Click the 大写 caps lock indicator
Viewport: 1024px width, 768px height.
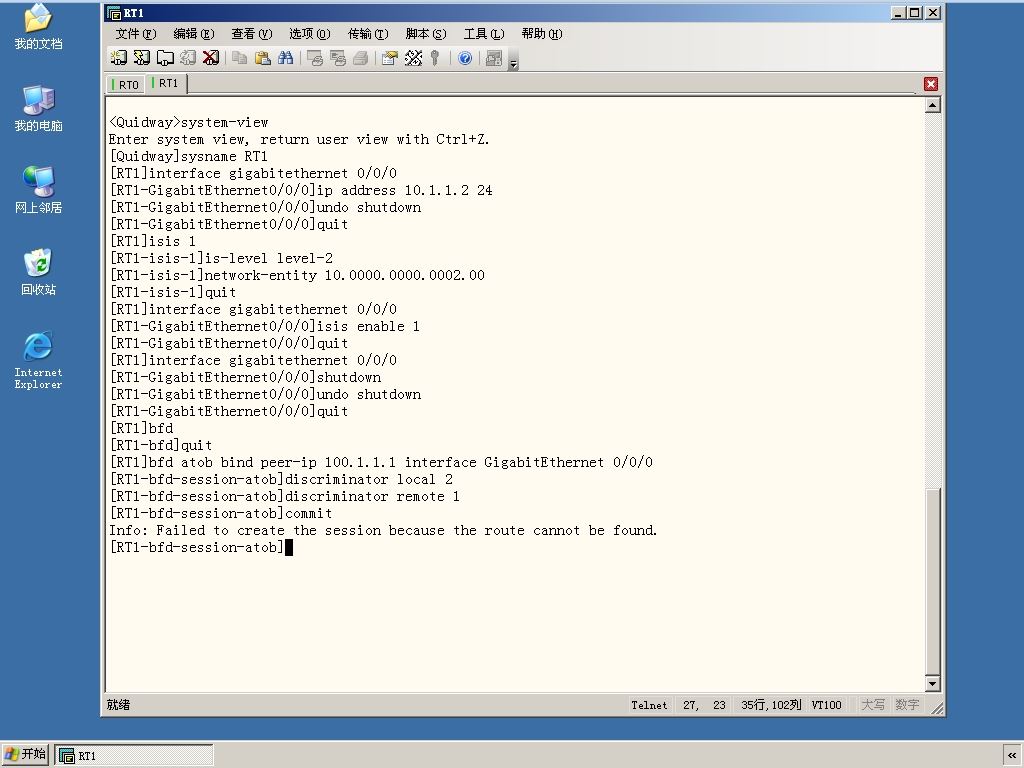pos(872,705)
